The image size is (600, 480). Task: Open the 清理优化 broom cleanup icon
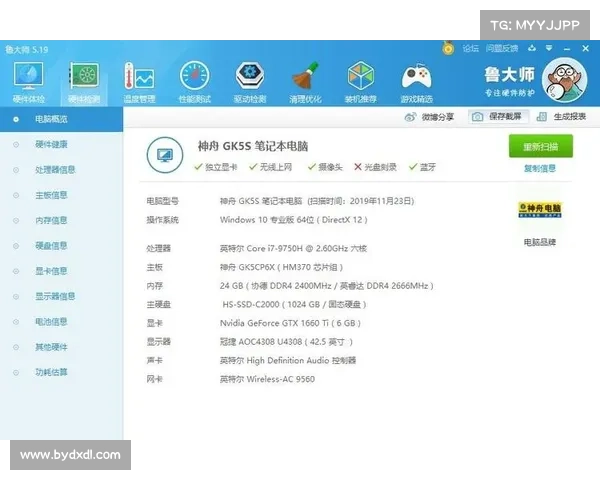click(305, 78)
